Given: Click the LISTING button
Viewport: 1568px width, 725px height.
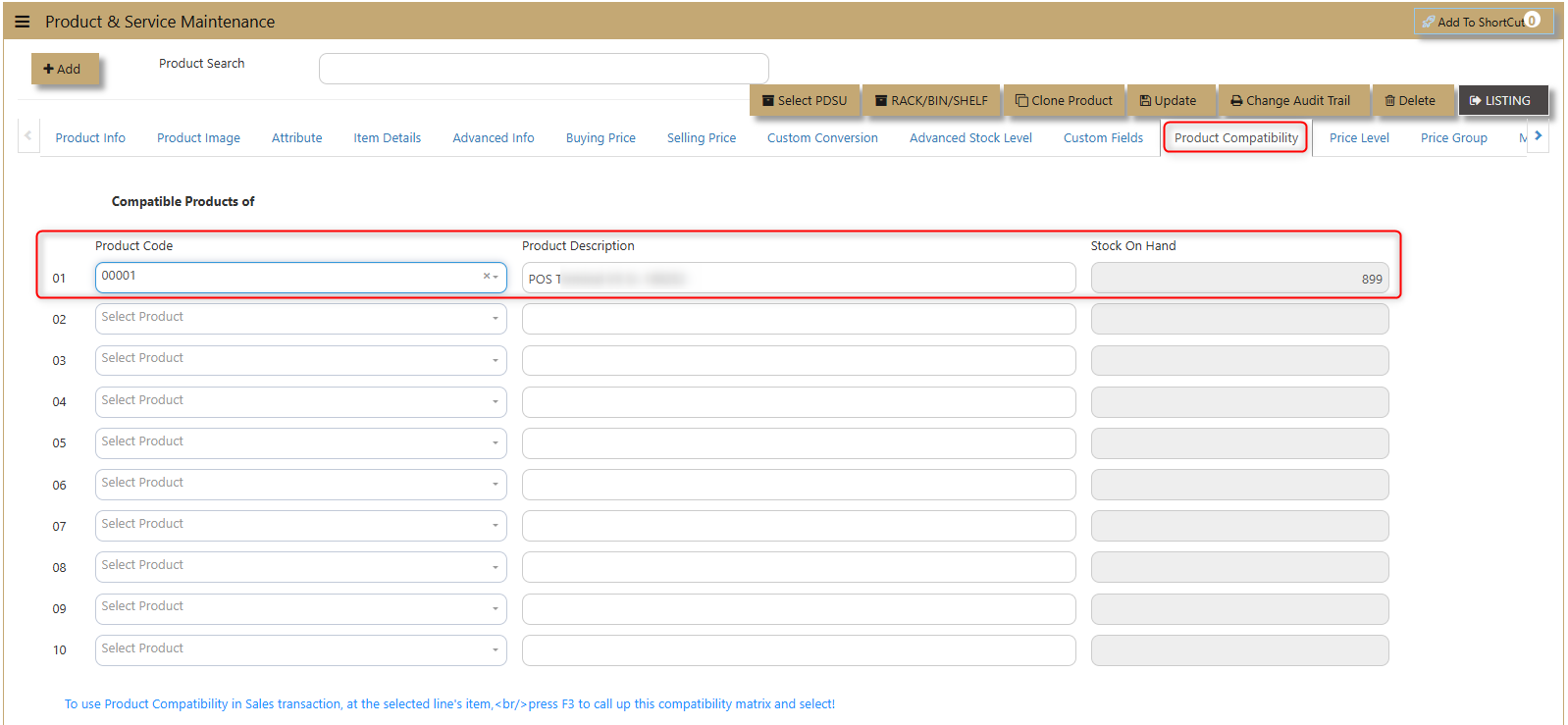Looking at the screenshot, I should coord(1501,100).
